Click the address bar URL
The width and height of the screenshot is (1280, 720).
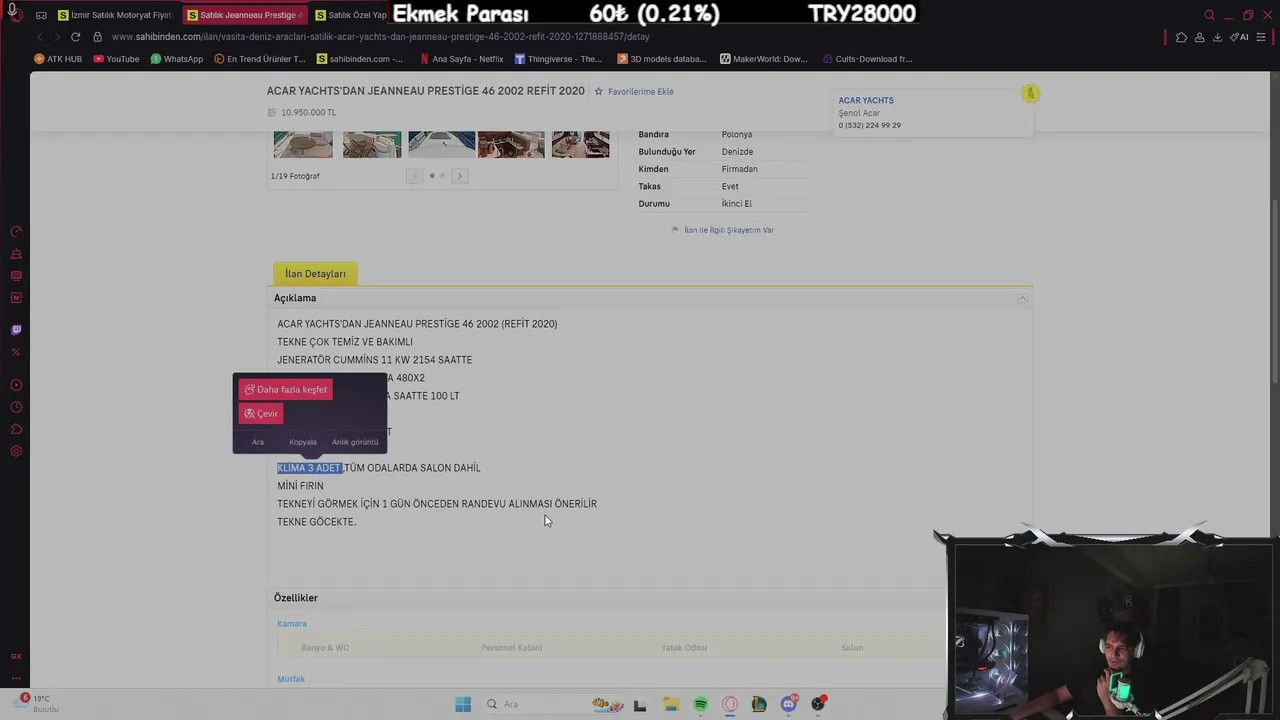(381, 37)
